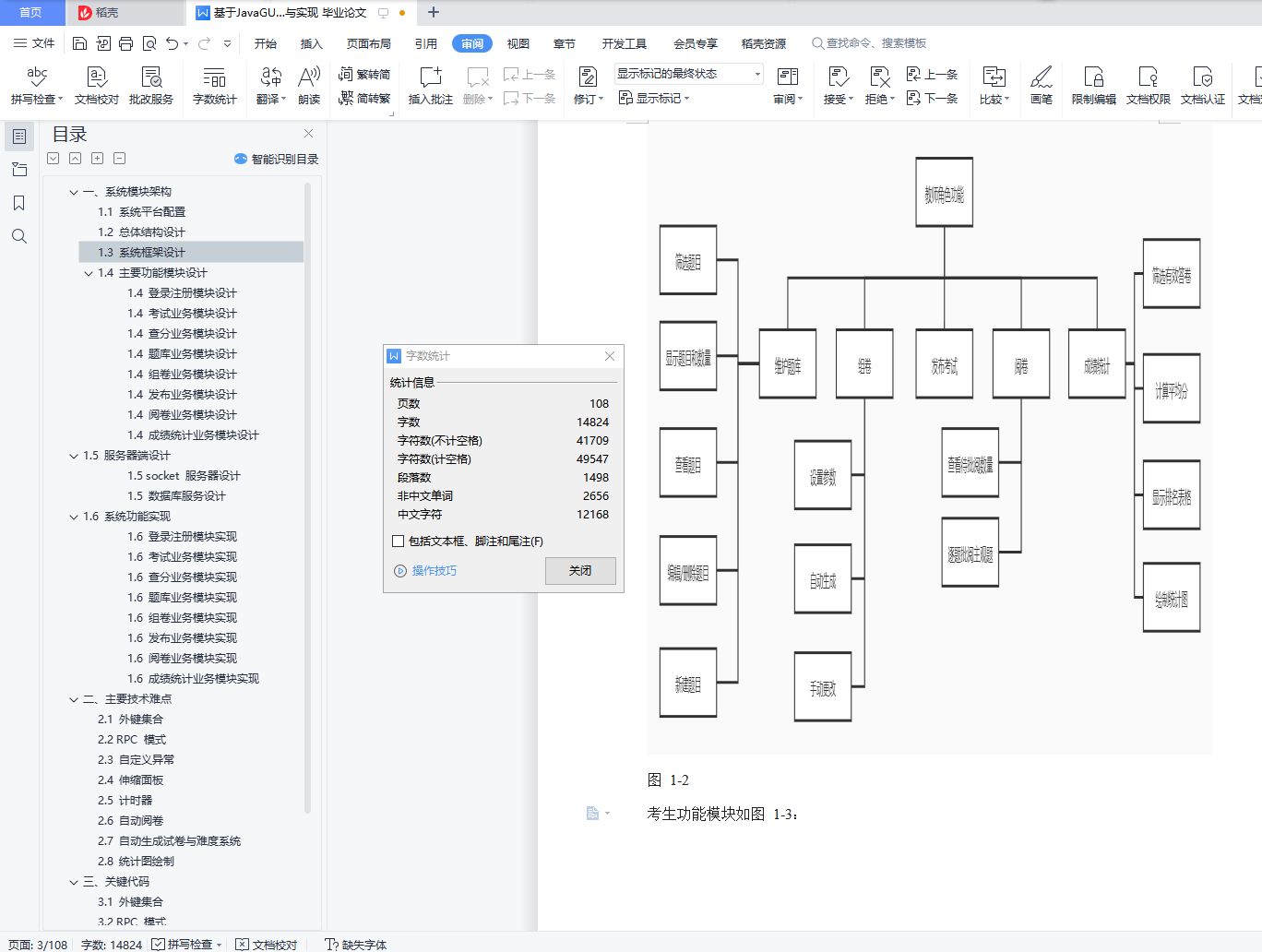Click 字数: 14824 in the status bar

click(112, 945)
